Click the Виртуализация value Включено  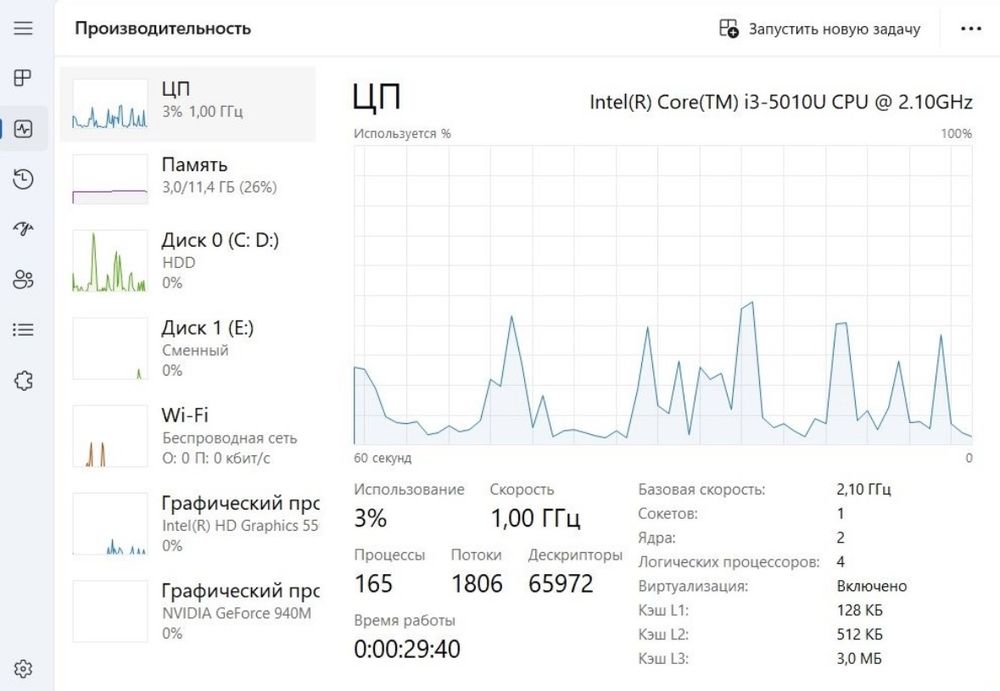pyautogui.click(x=872, y=586)
